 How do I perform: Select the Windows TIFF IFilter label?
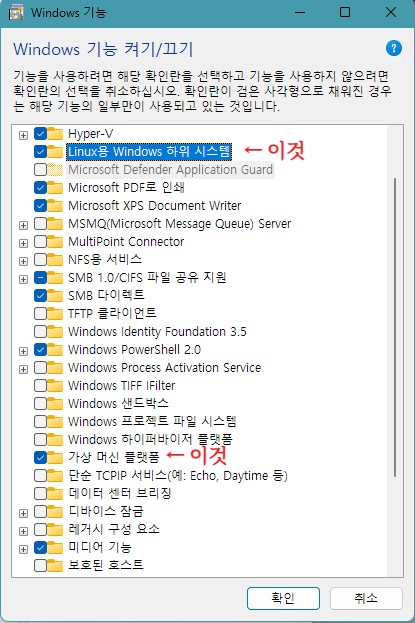coord(122,385)
